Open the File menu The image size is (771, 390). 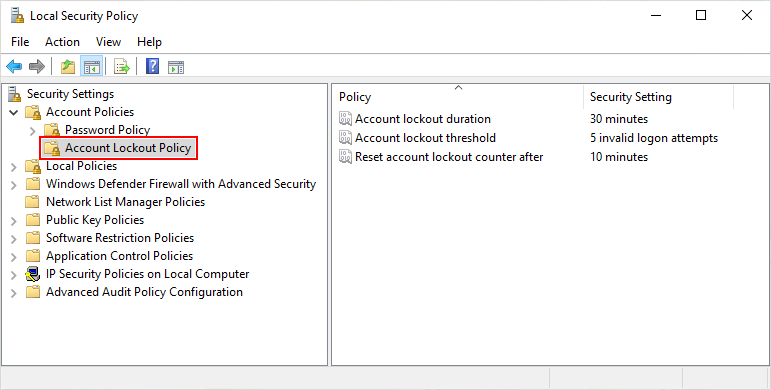click(x=20, y=42)
